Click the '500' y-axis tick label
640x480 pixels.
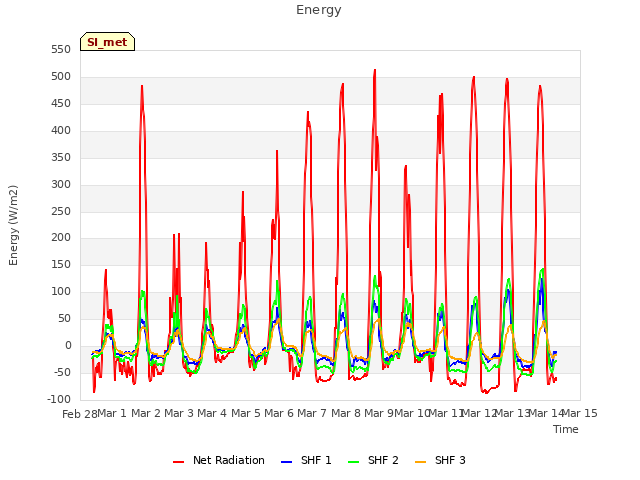tap(61, 77)
